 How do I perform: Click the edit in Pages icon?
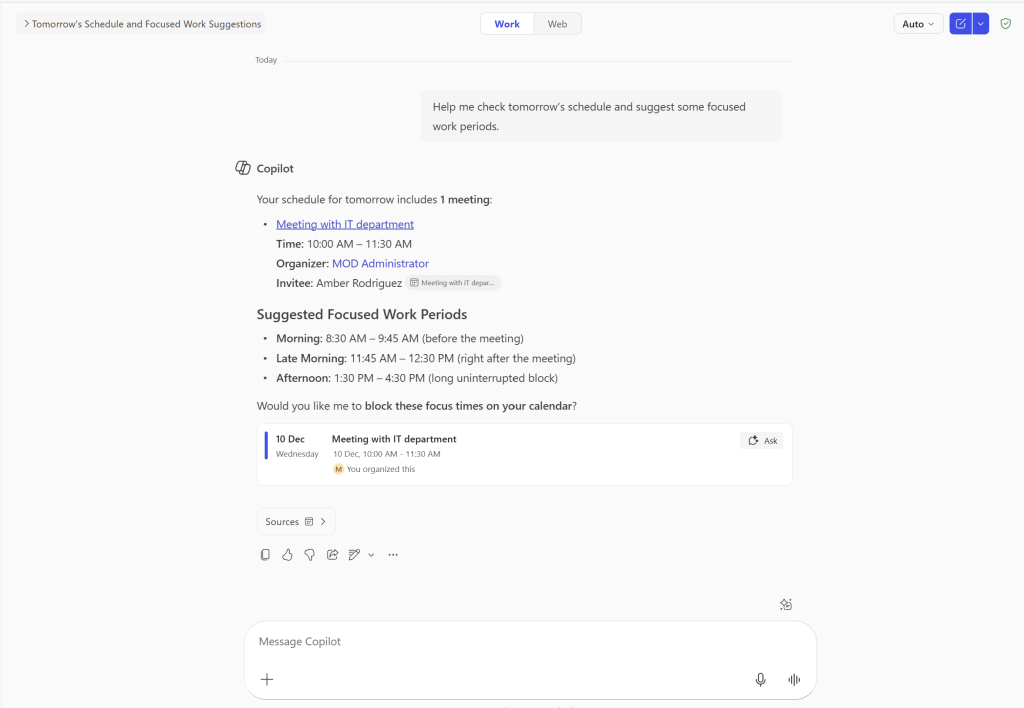pyautogui.click(x=354, y=555)
